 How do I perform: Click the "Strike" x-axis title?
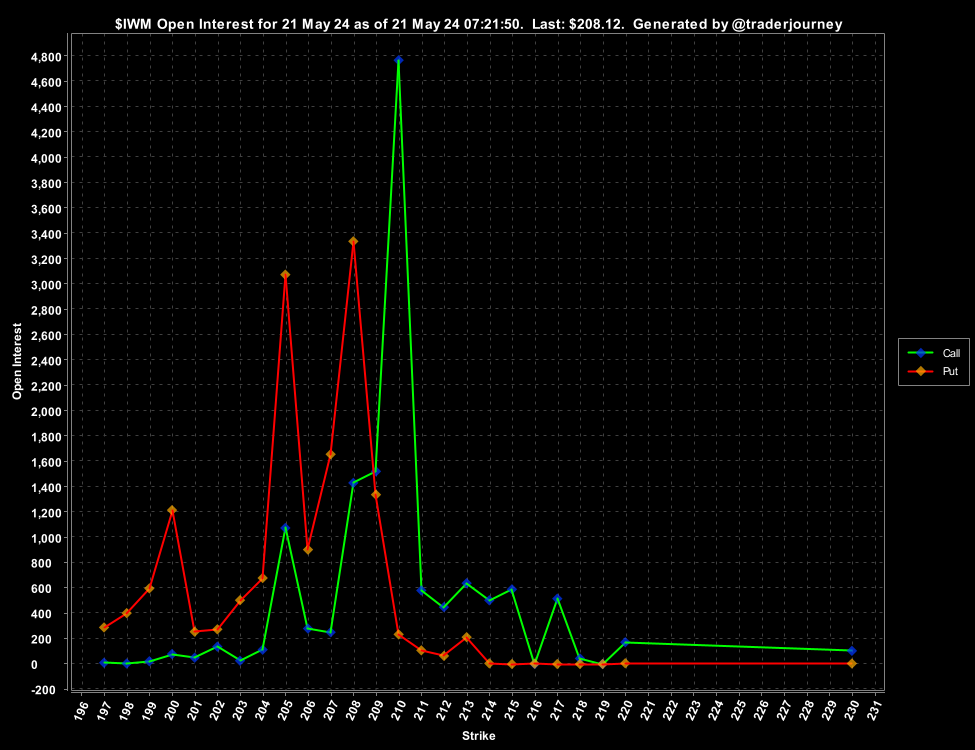coord(479,736)
